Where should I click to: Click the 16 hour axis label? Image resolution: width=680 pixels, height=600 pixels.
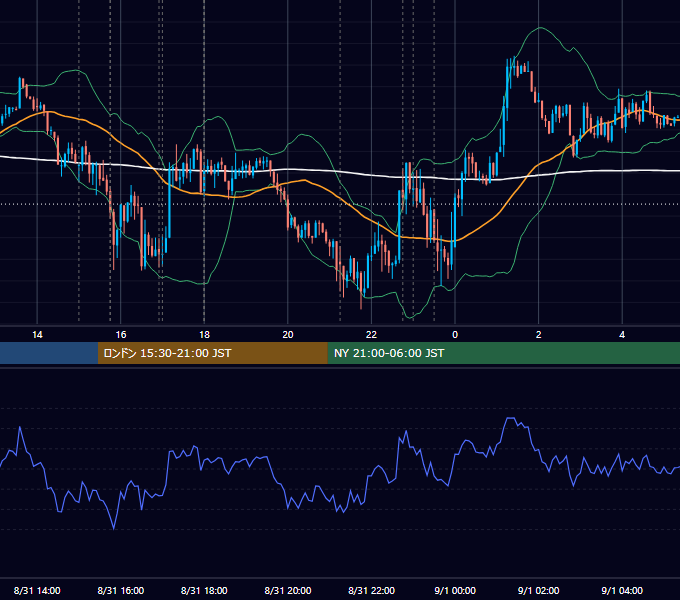pyautogui.click(x=121, y=335)
